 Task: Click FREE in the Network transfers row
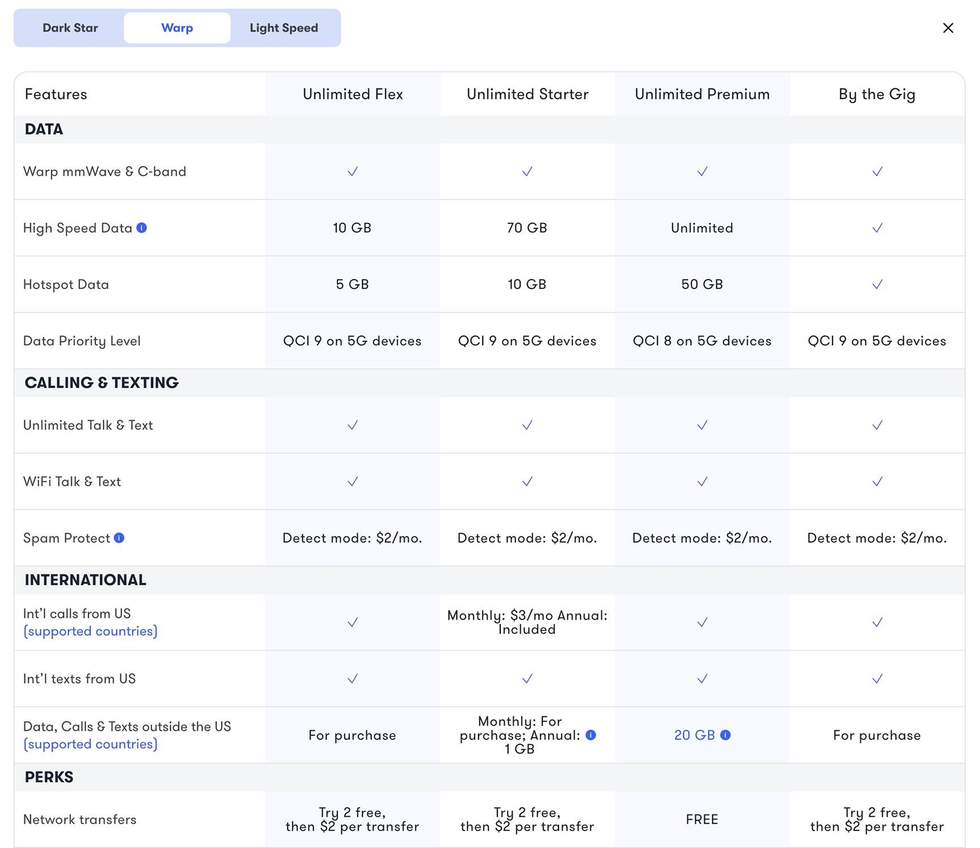pyautogui.click(x=702, y=819)
